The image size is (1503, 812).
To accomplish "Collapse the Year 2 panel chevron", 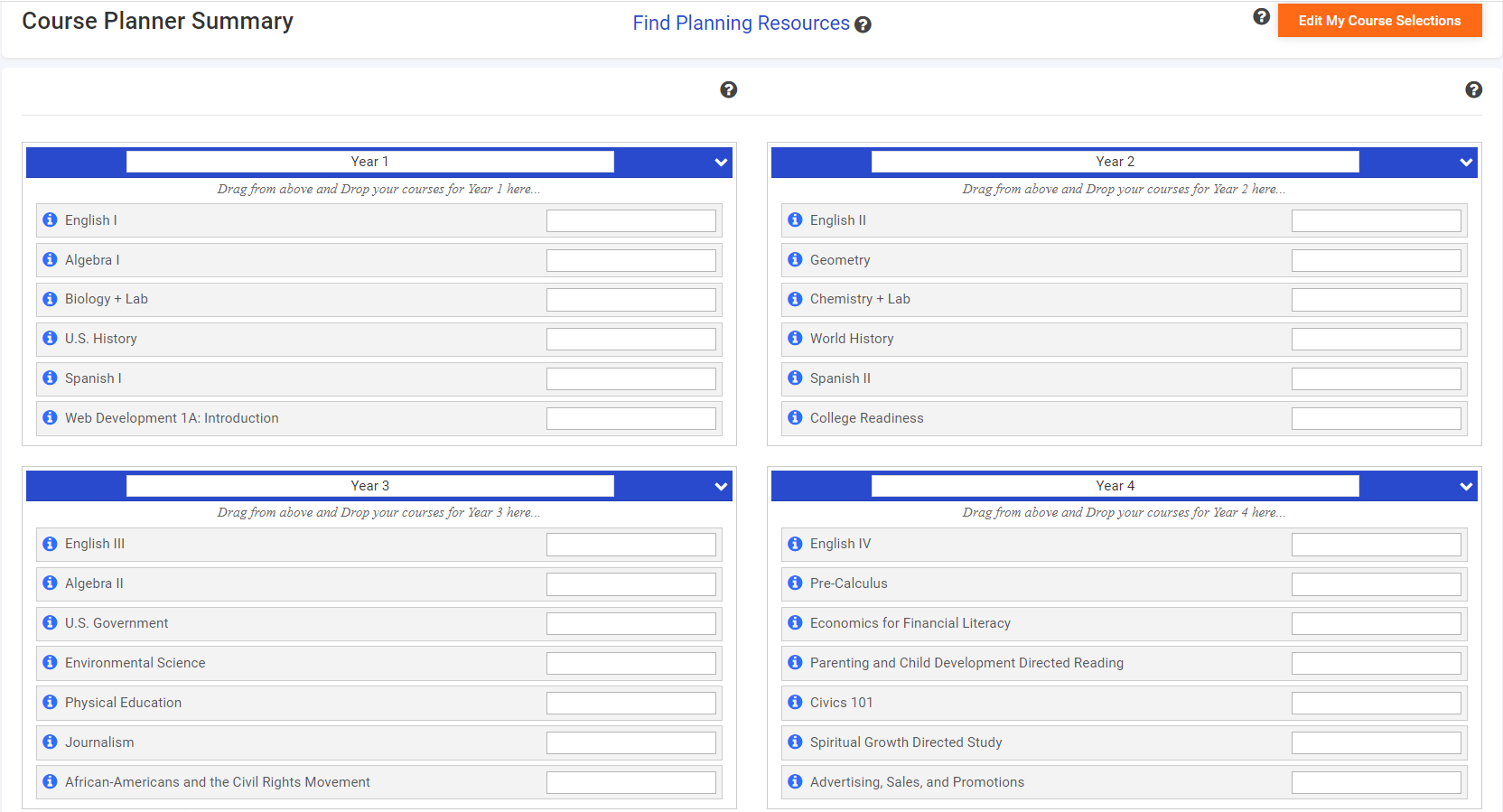I will 1466,163.
